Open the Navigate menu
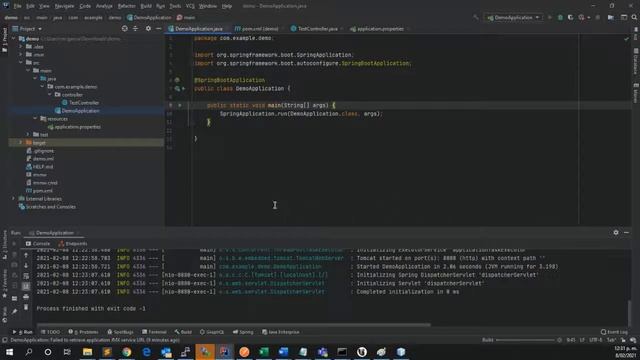Viewport: 640px width, 360px height. point(64,6)
